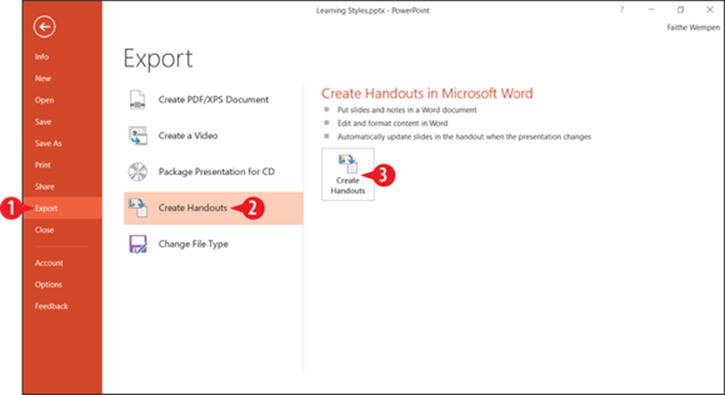This screenshot has height=395, width=725.
Task: Click Close in the sidebar
Action: tap(44, 230)
